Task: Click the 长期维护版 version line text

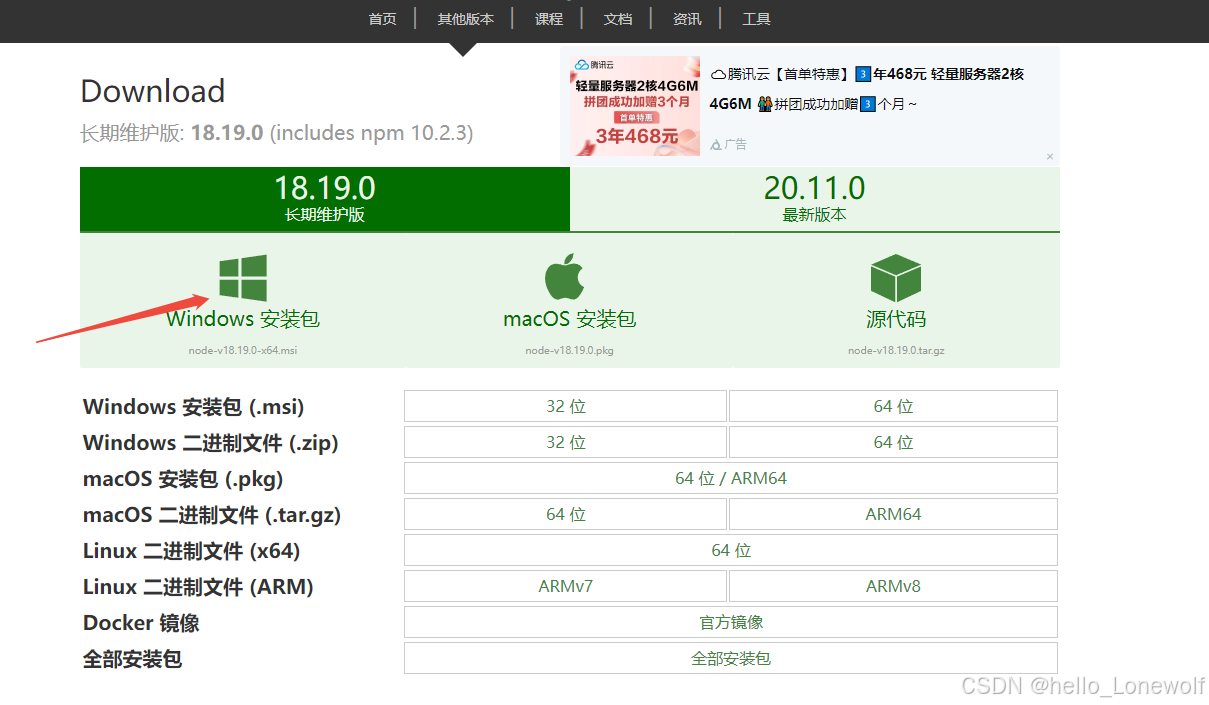Action: click(277, 133)
